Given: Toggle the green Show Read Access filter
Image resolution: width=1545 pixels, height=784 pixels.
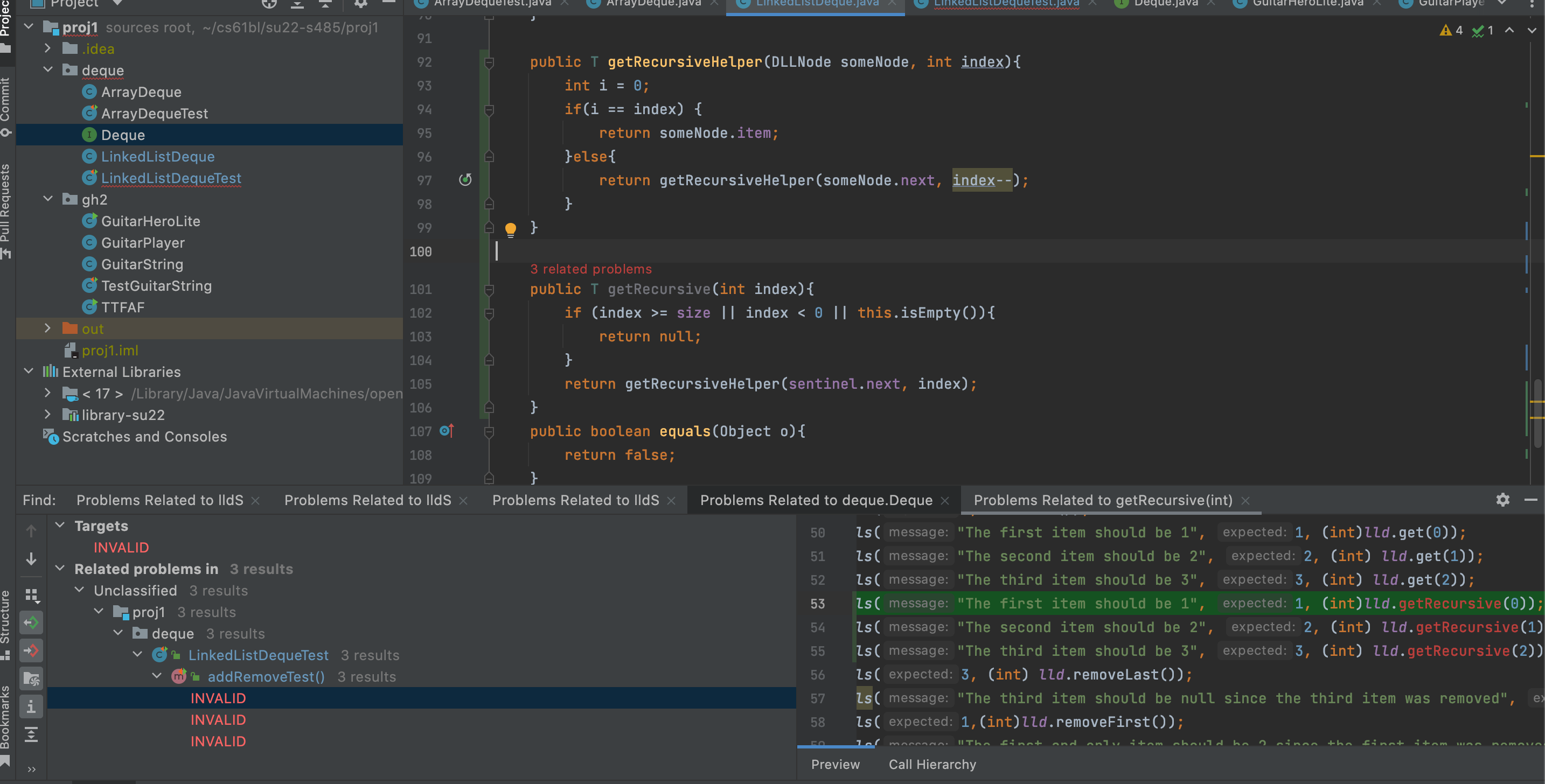Looking at the screenshot, I should [x=31, y=623].
